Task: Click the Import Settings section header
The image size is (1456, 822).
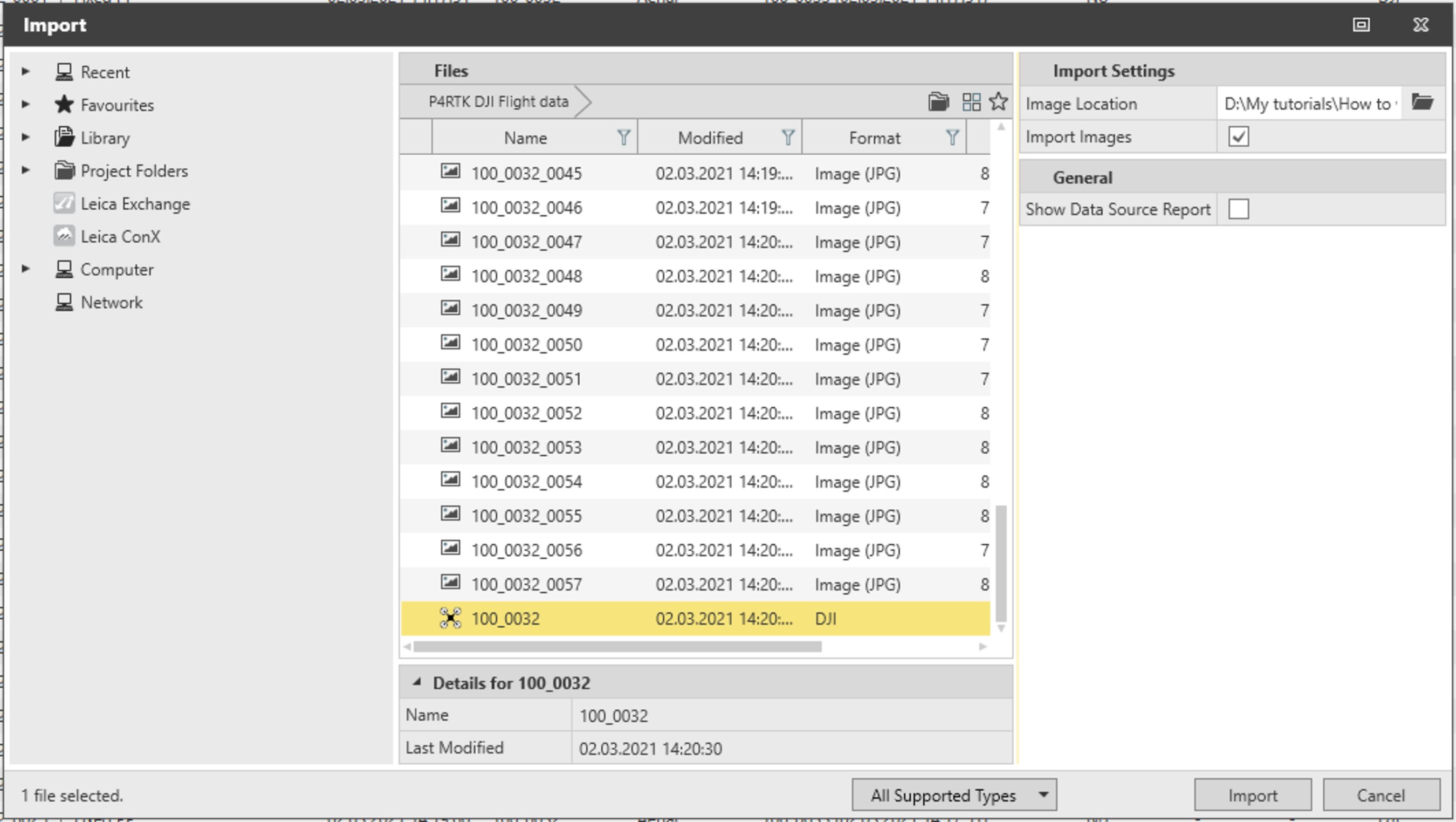Action: [1232, 70]
